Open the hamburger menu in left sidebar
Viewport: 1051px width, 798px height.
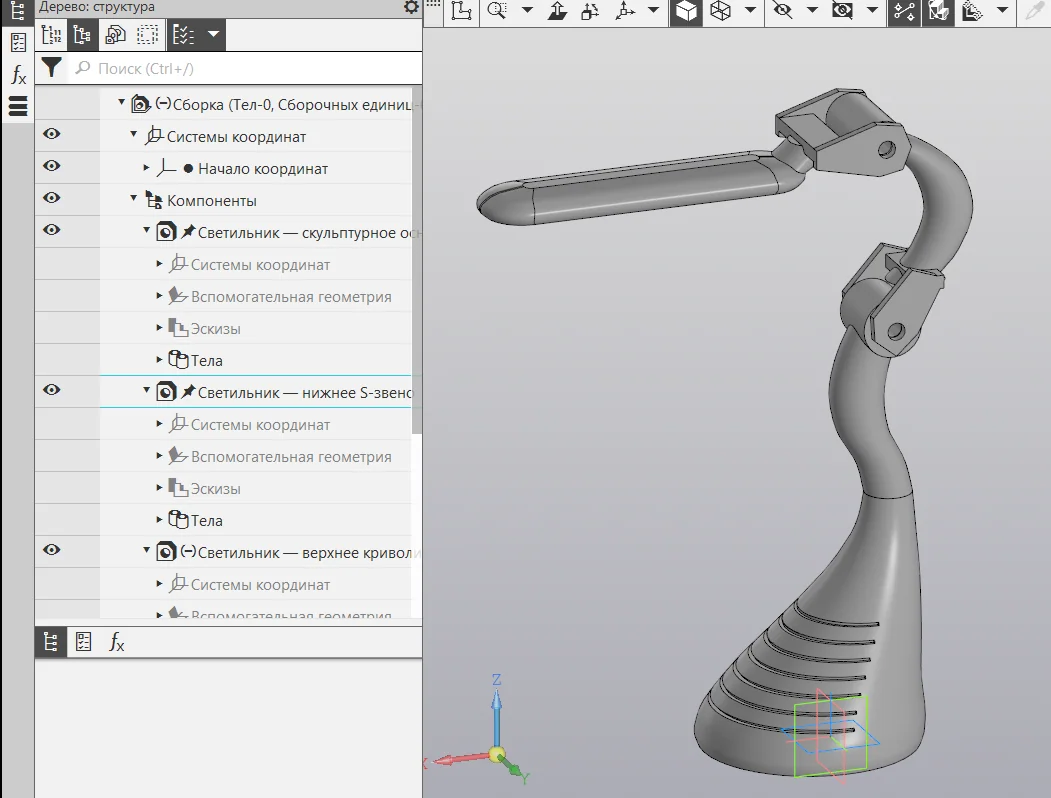tap(18, 106)
